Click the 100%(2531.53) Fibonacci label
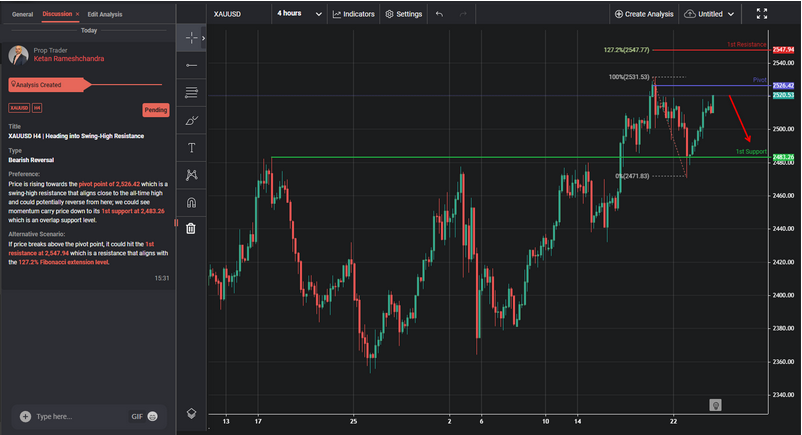 tap(629, 77)
